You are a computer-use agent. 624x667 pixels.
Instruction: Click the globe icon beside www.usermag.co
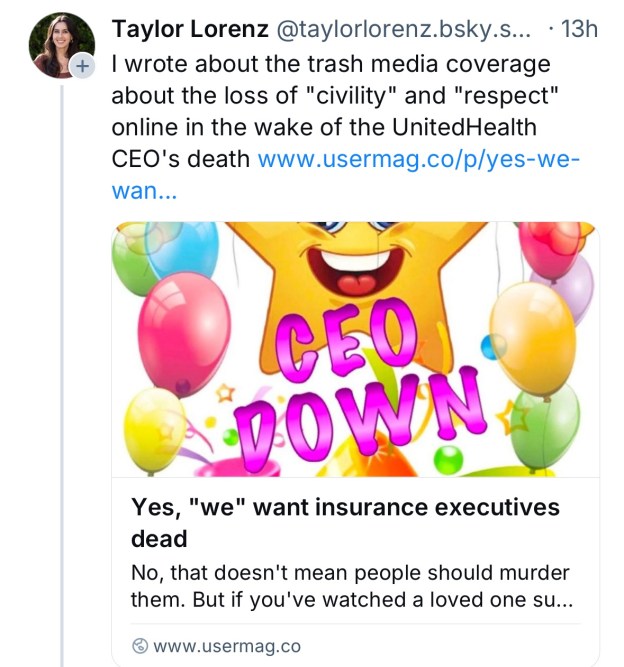point(140,645)
